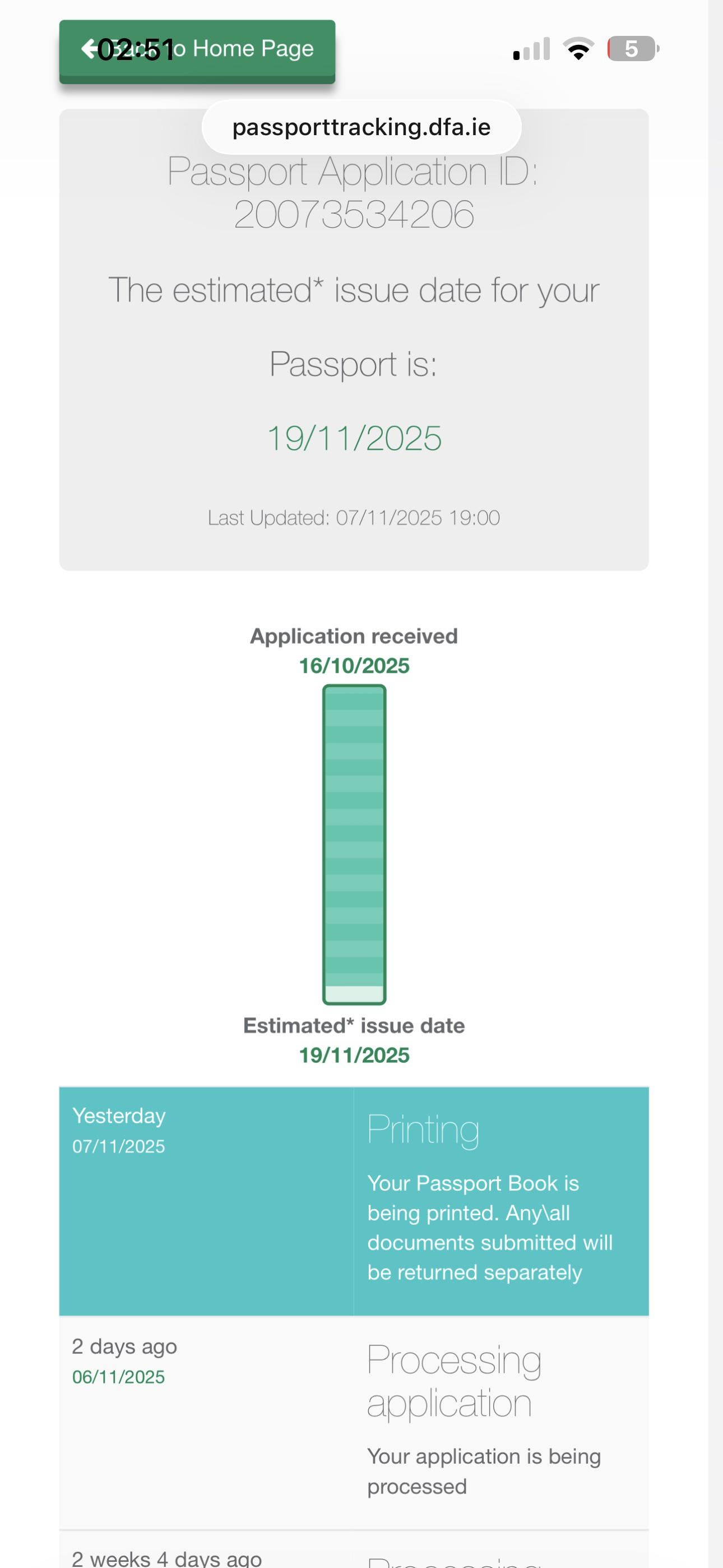
Task: Select the Processing application status heading
Action: click(454, 1382)
